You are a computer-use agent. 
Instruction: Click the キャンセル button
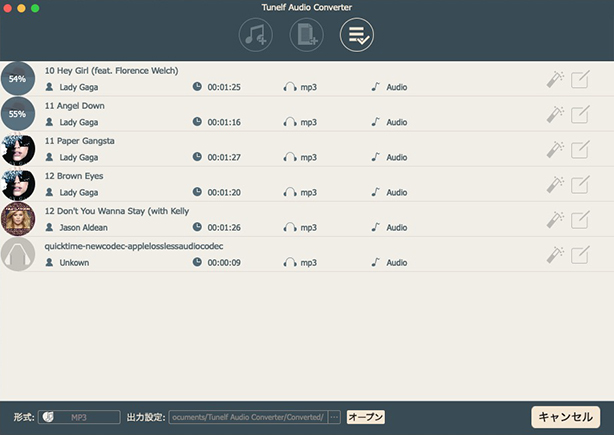565,417
